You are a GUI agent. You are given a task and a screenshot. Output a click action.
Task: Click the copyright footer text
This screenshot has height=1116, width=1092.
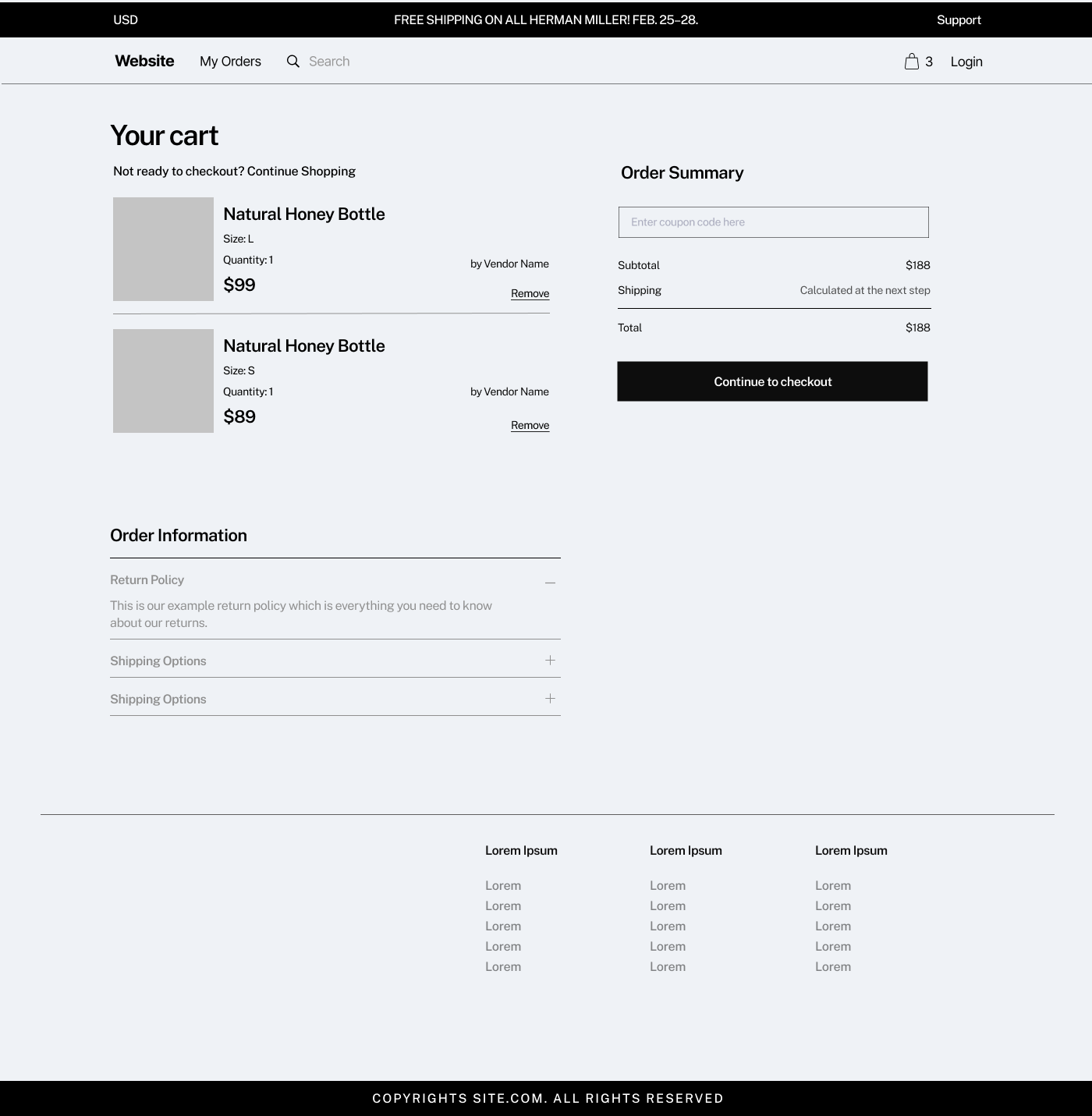click(548, 1098)
